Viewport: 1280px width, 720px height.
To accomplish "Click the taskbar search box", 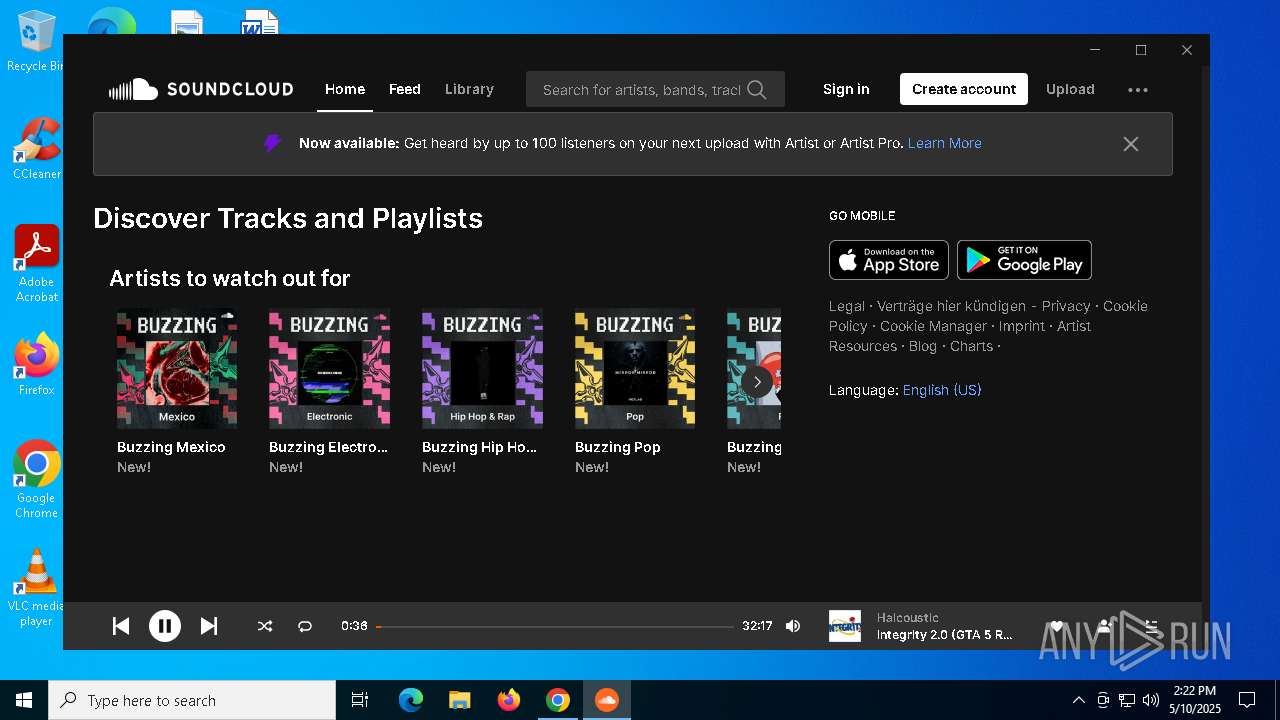I will [x=192, y=700].
